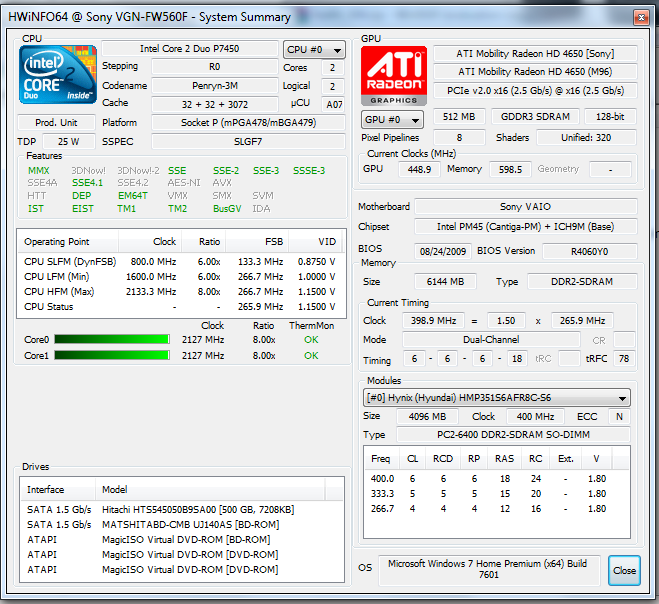Click the memory size 6144 MB field
The height and width of the screenshot is (604, 659).
click(x=445, y=282)
